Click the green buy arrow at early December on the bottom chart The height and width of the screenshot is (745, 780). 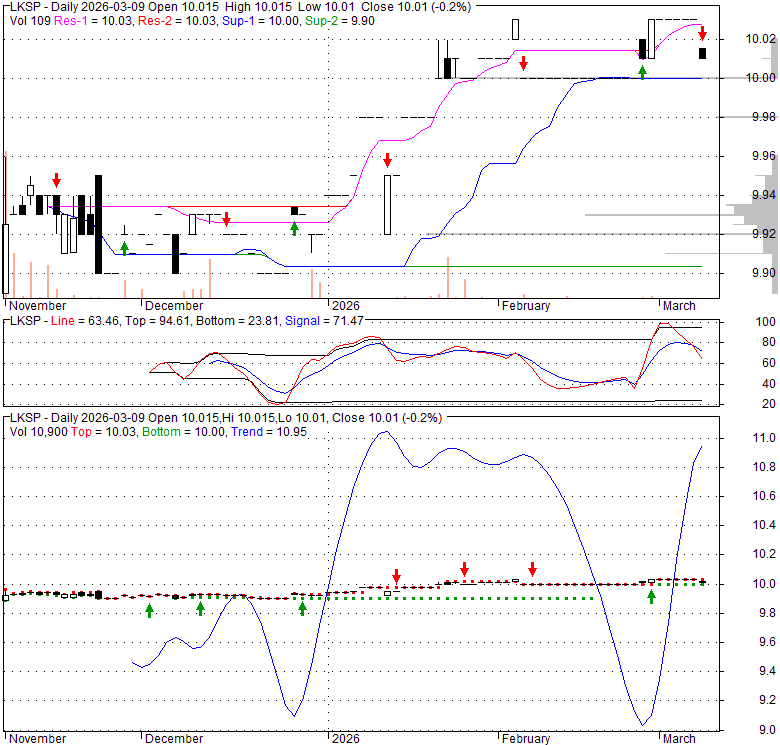coord(149,611)
